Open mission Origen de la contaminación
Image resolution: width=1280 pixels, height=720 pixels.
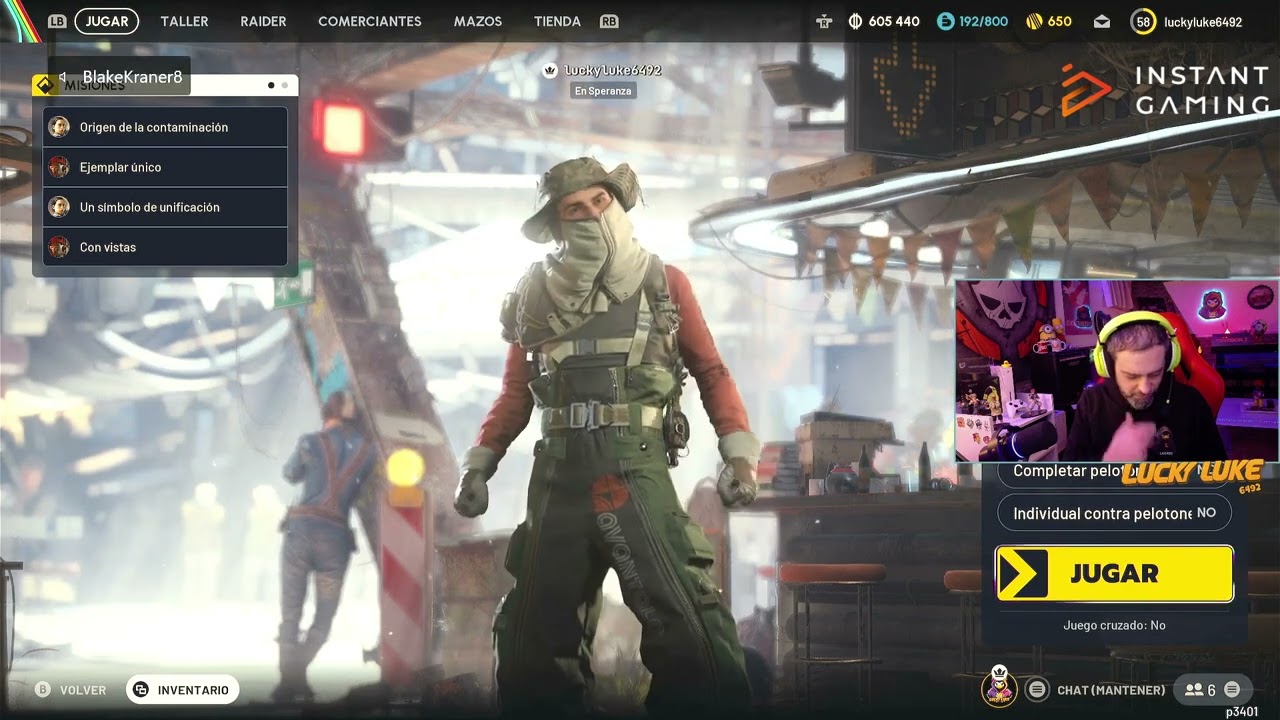pos(165,127)
